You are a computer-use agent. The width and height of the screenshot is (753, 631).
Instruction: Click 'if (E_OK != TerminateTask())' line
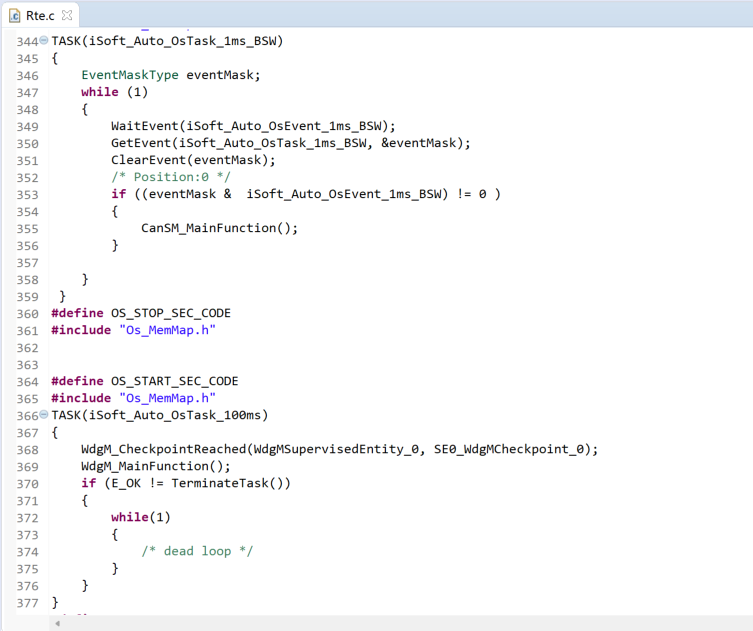(x=186, y=484)
